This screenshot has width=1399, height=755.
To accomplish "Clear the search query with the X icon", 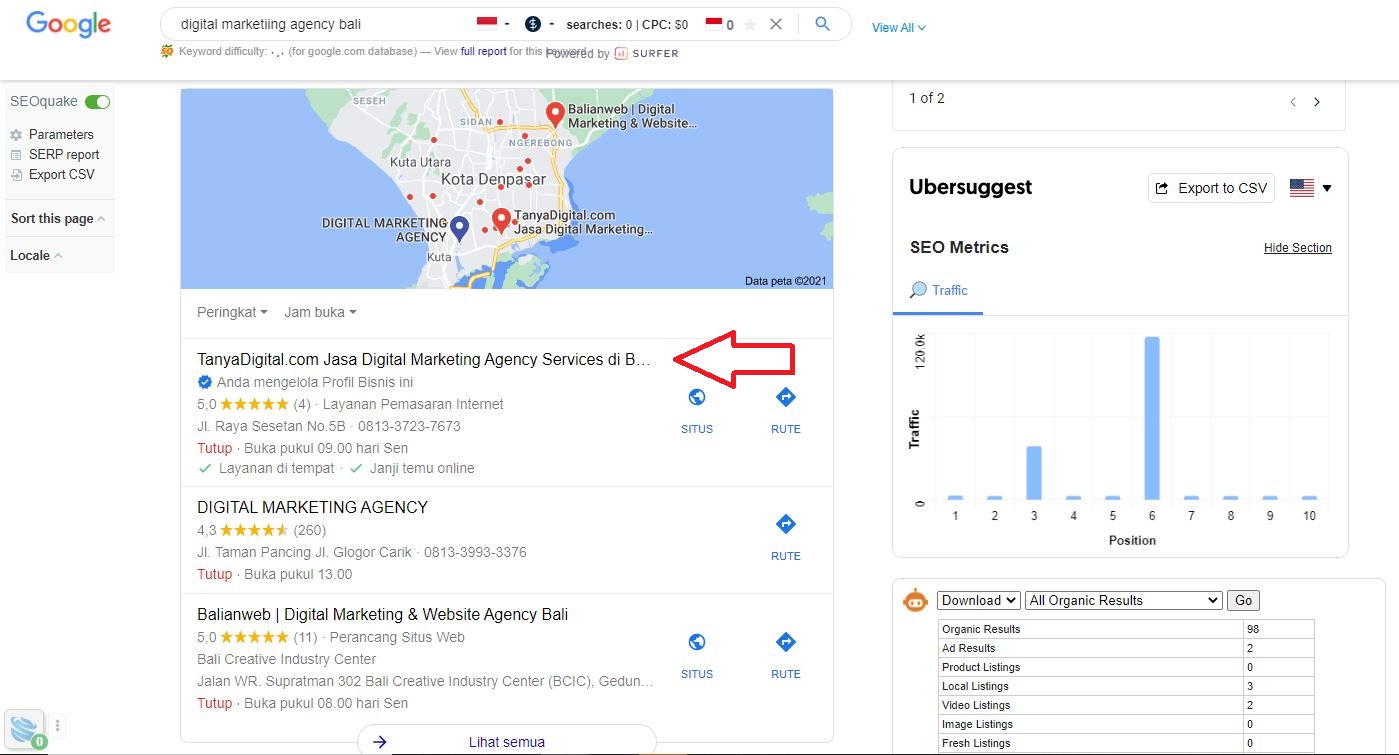I will pyautogui.click(x=776, y=24).
